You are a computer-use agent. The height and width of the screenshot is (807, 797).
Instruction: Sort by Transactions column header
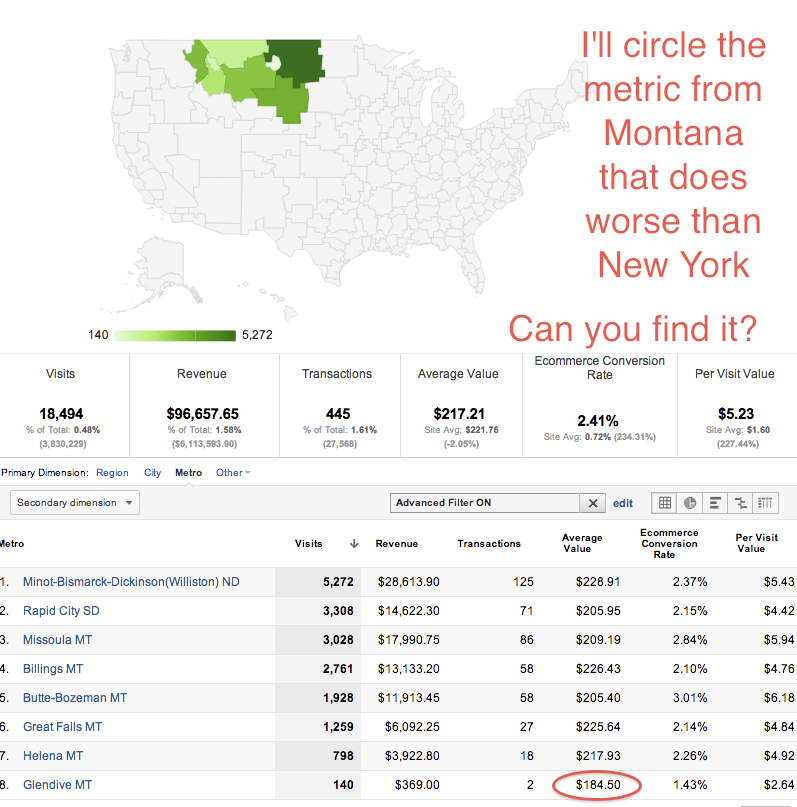[489, 543]
